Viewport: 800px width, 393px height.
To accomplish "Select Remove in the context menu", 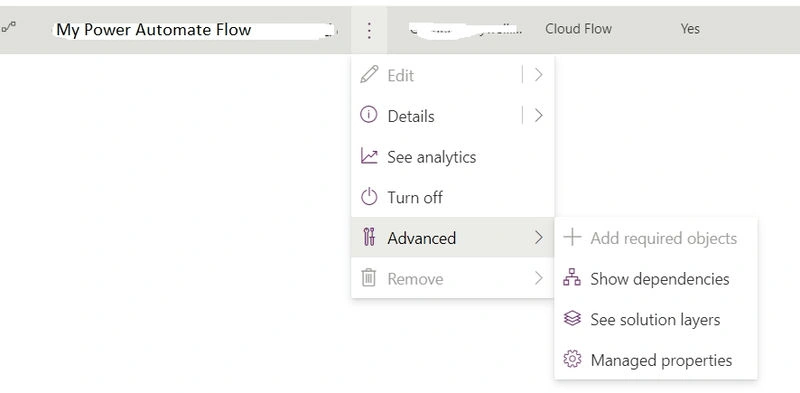I will pos(453,278).
